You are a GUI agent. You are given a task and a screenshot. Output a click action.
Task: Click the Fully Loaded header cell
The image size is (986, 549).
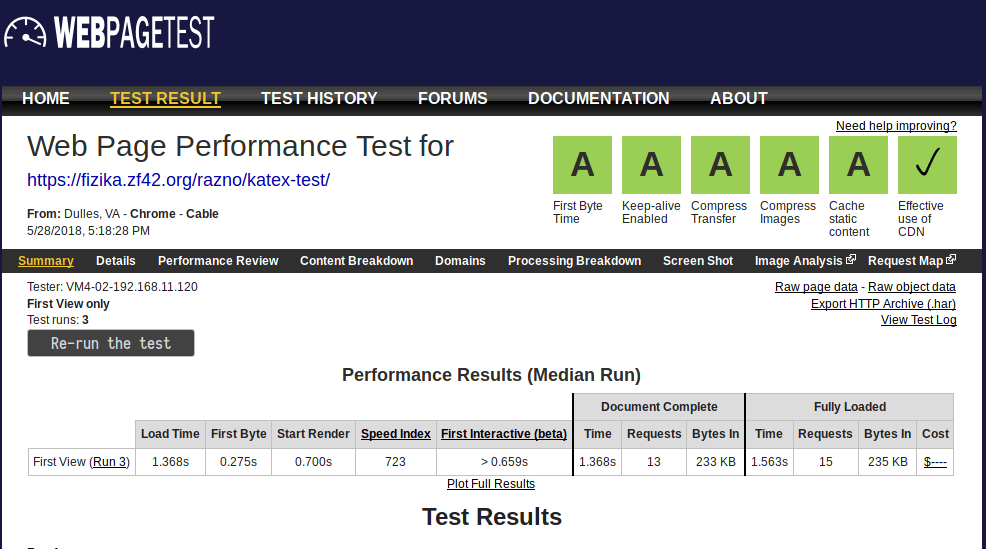(850, 407)
